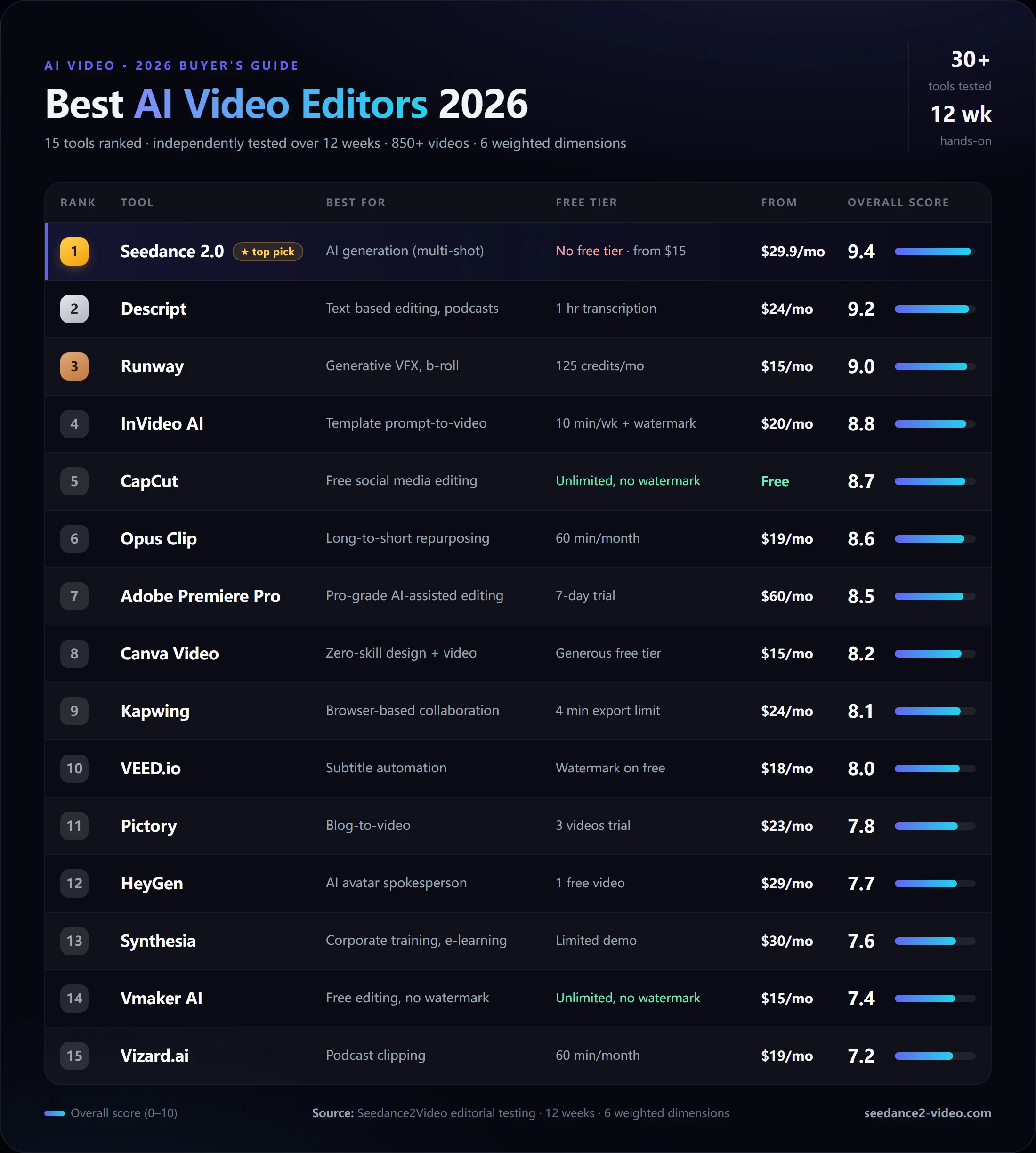
Task: Click the CapCut score bar
Action: [935, 482]
